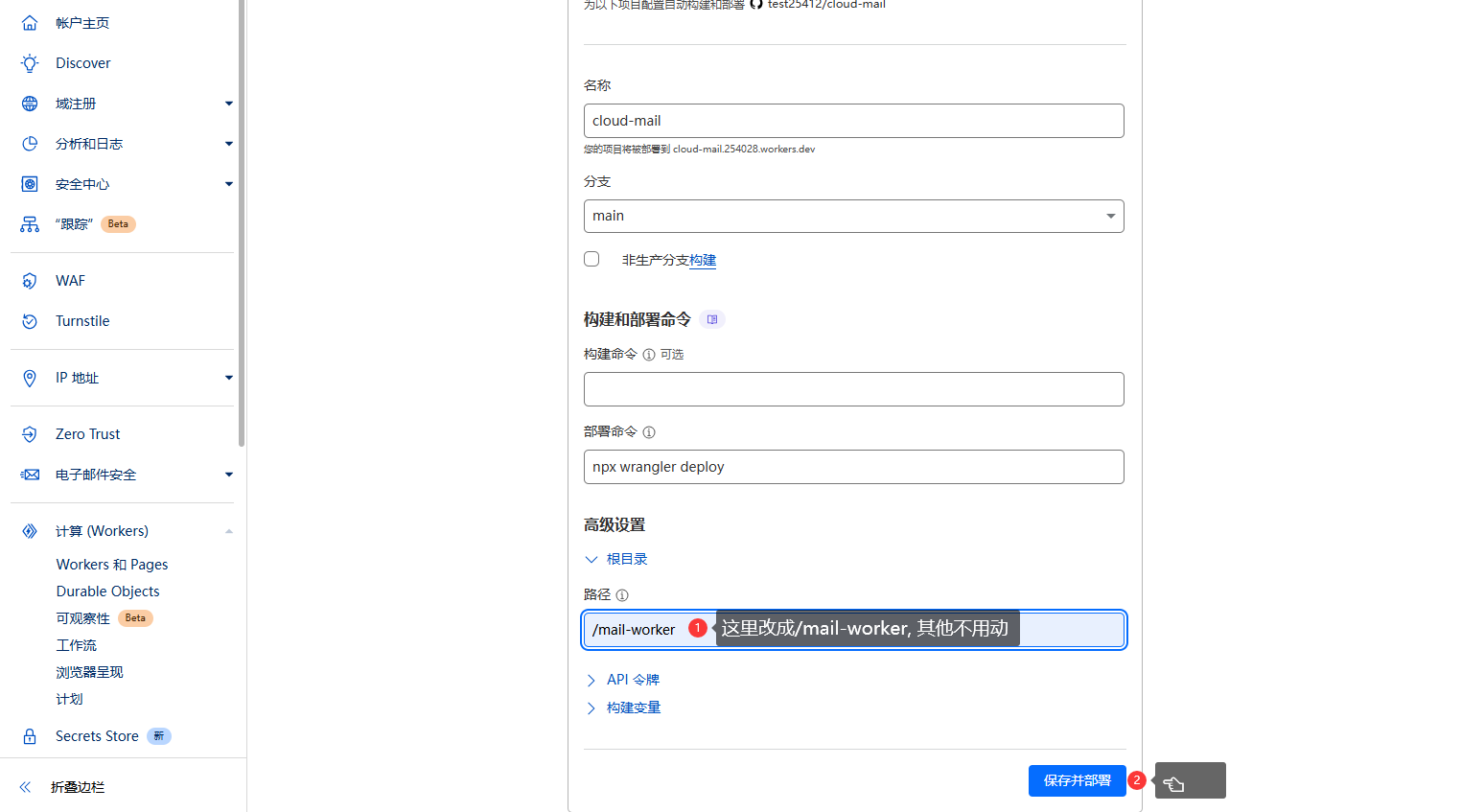
Task: Select the 计算 (Workers) section icon
Action: tap(29, 530)
